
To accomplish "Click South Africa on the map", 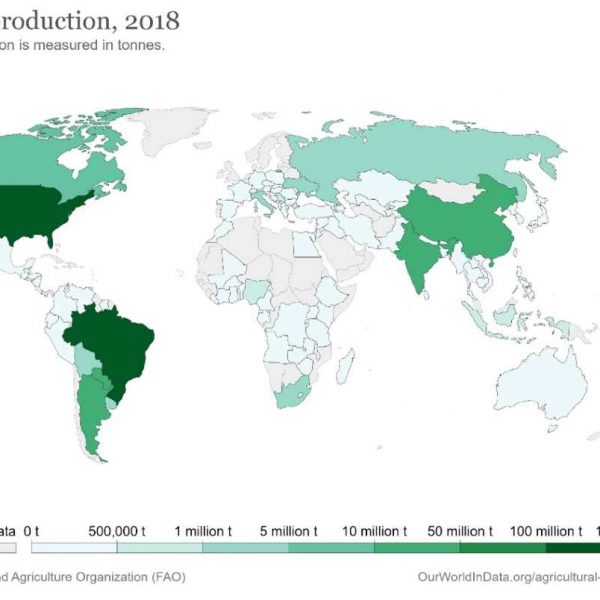I will coord(293,397).
